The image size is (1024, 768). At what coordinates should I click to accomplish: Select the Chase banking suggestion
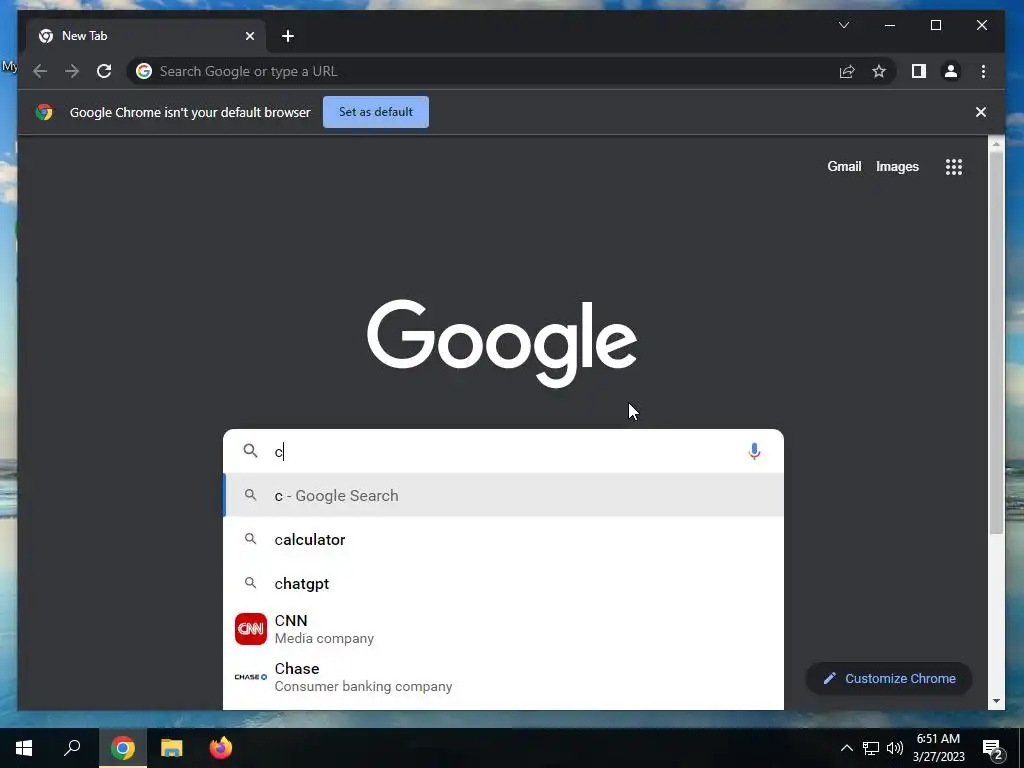503,677
